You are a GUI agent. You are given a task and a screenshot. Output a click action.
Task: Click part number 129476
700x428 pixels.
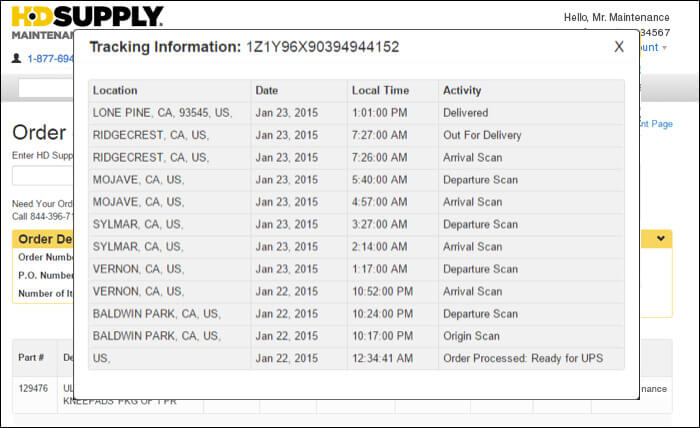click(x=33, y=388)
